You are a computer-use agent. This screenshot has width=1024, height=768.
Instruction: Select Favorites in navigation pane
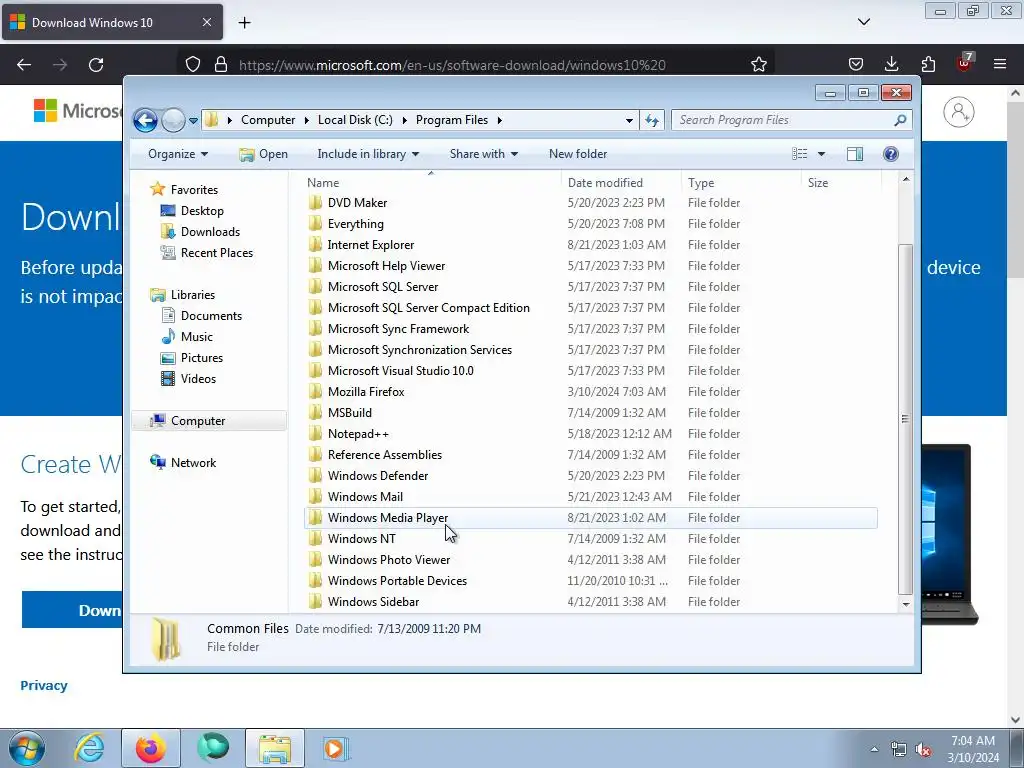194,190
